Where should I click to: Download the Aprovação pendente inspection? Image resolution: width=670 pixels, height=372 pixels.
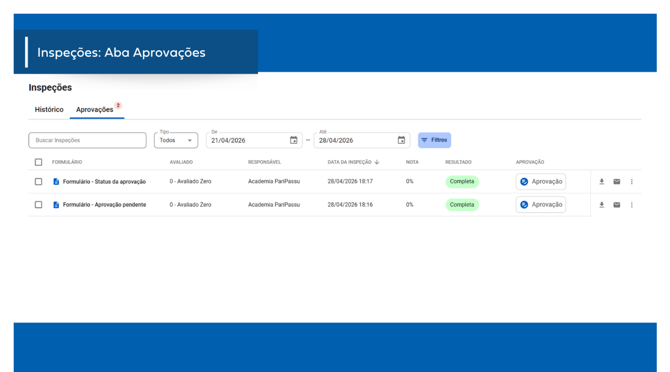[602, 205]
